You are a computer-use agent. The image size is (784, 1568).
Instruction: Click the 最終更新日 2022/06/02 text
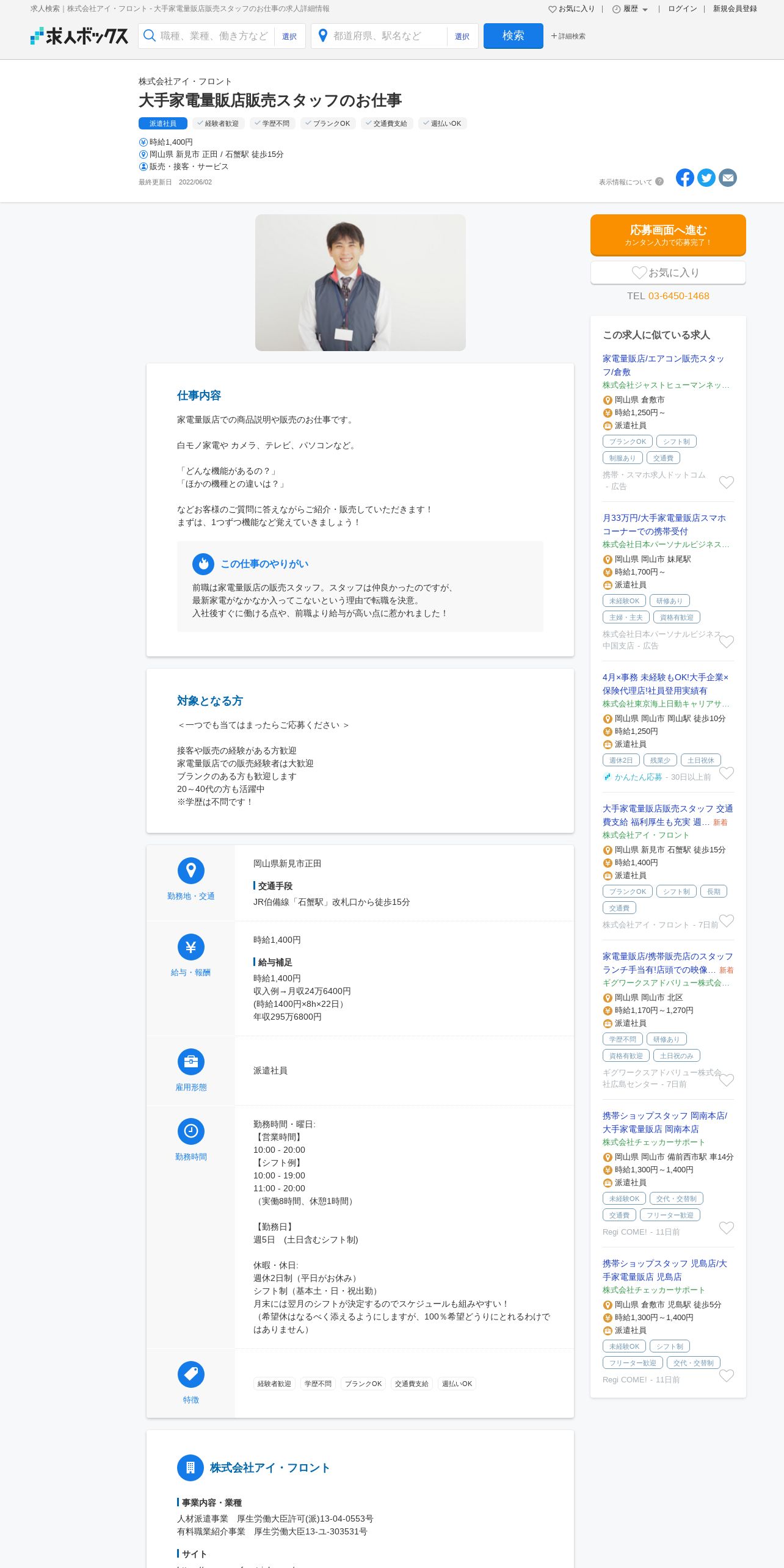tap(175, 182)
